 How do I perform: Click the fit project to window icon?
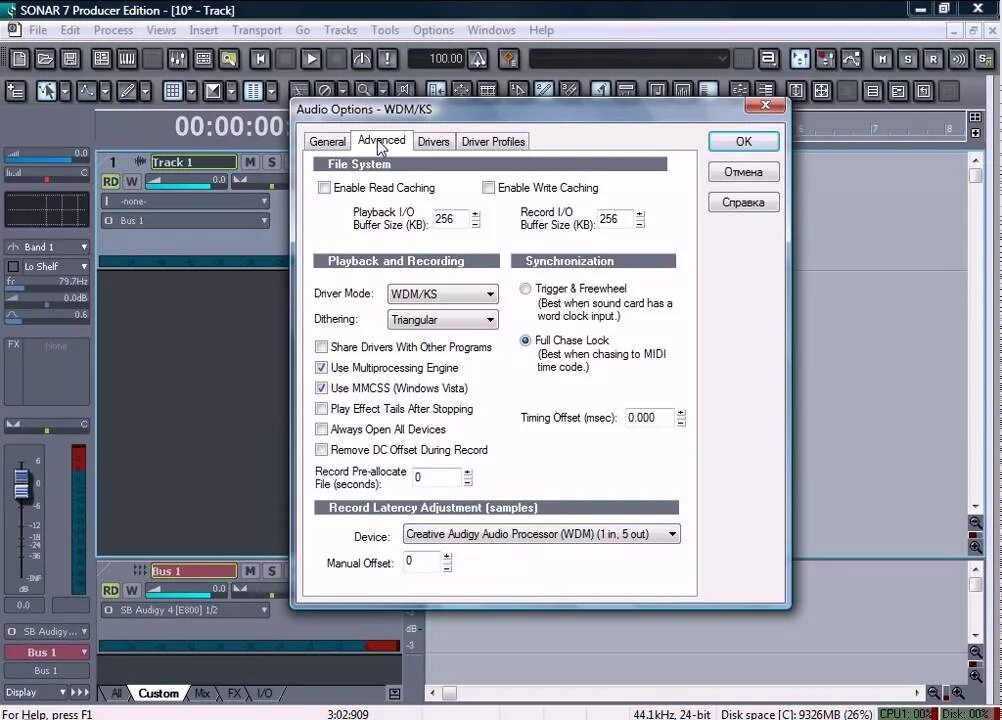pyautogui.click(x=822, y=91)
